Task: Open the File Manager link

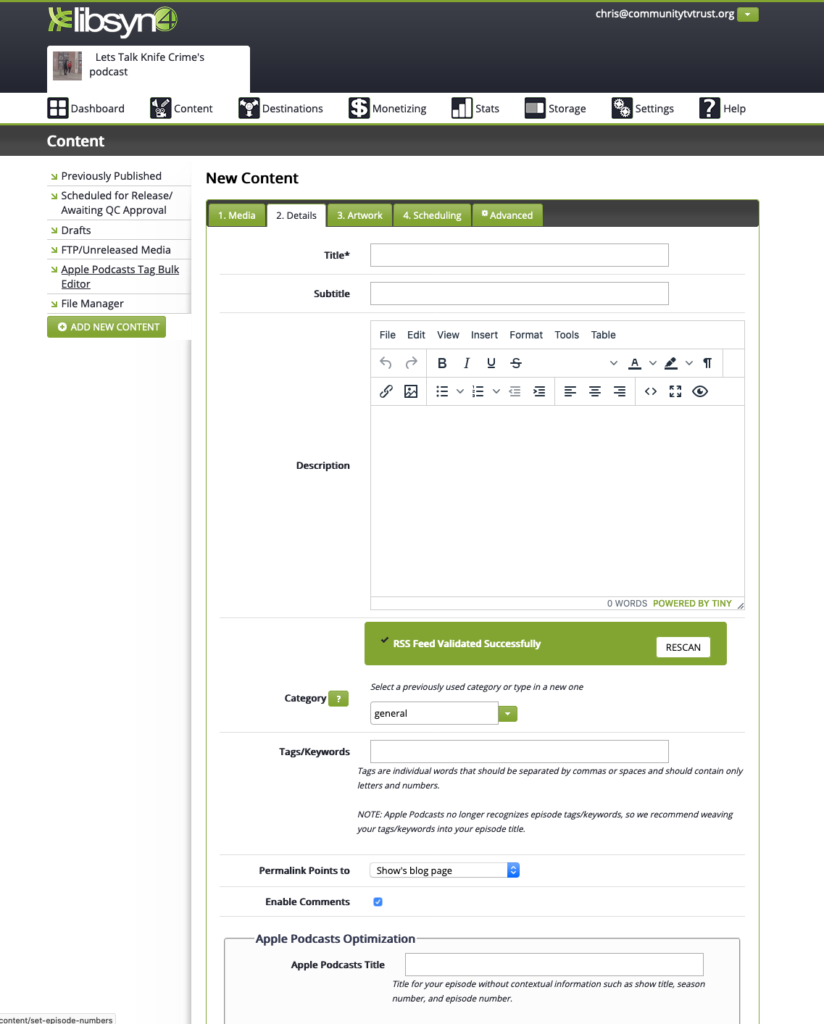Action: coord(92,304)
